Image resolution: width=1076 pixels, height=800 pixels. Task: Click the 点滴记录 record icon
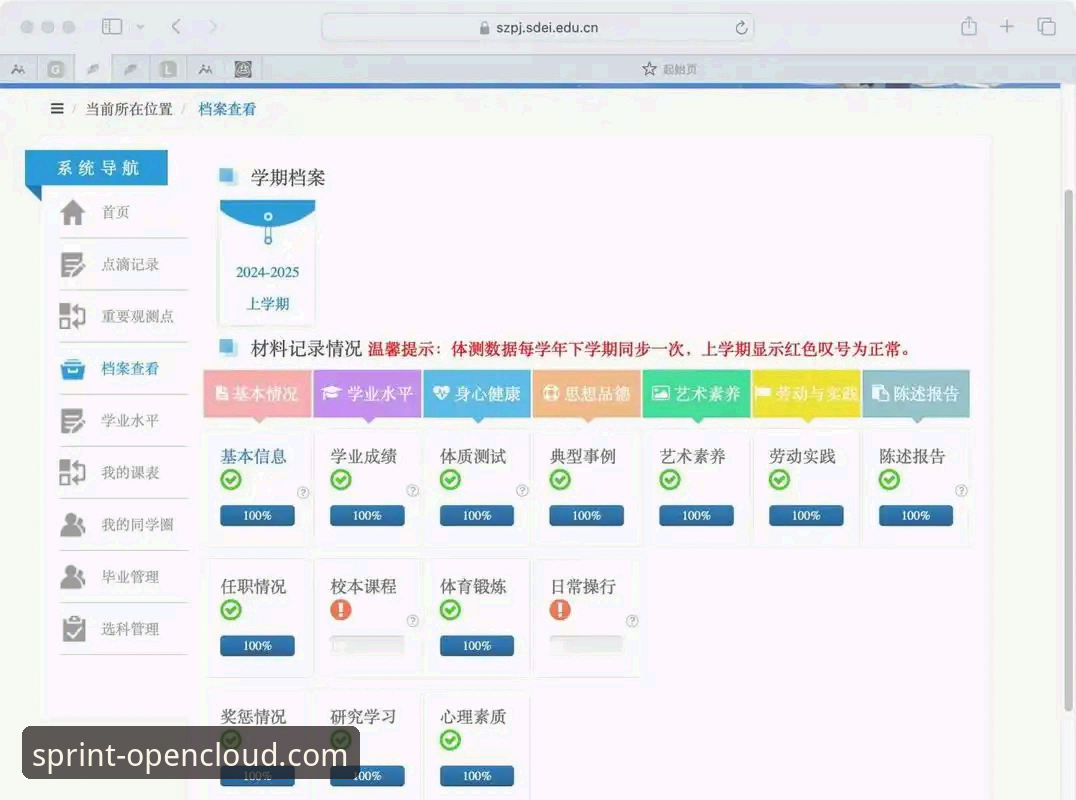click(x=74, y=264)
